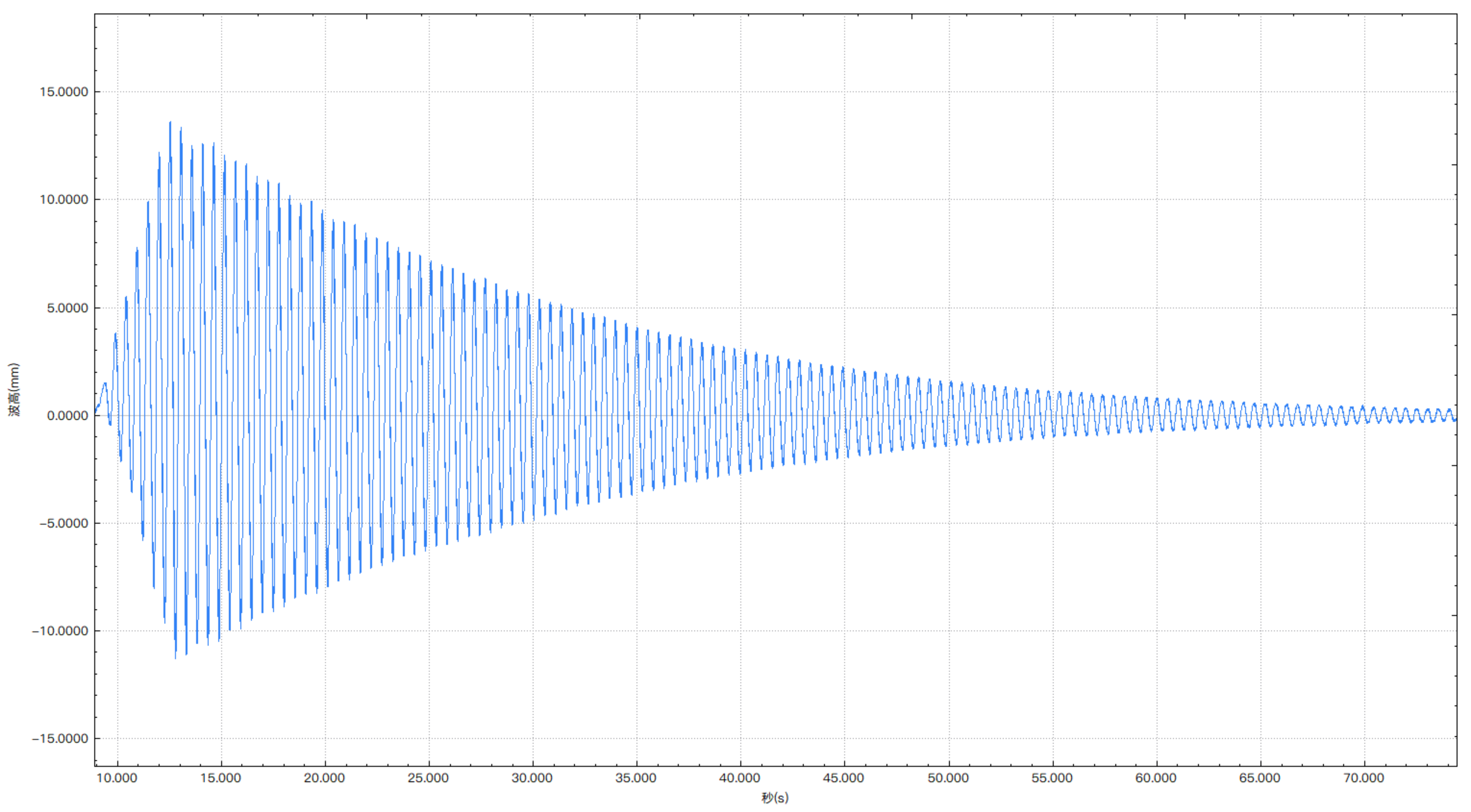1471x812 pixels.
Task: Click the y-axis title 波高(mm)
Action: pos(14,390)
